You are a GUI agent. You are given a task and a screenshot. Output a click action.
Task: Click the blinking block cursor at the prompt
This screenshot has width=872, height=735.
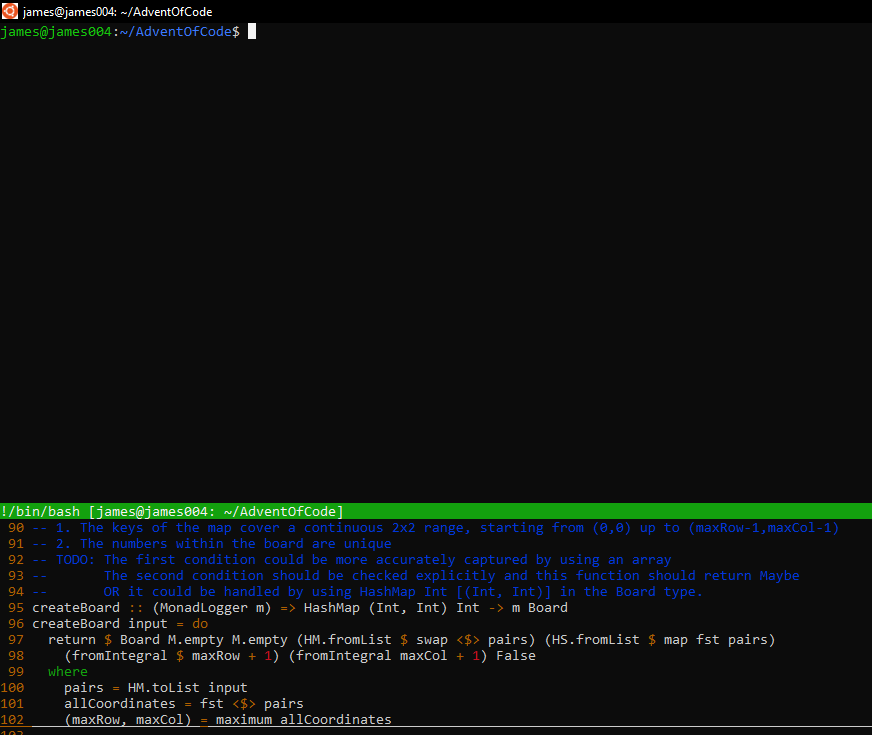(x=251, y=31)
